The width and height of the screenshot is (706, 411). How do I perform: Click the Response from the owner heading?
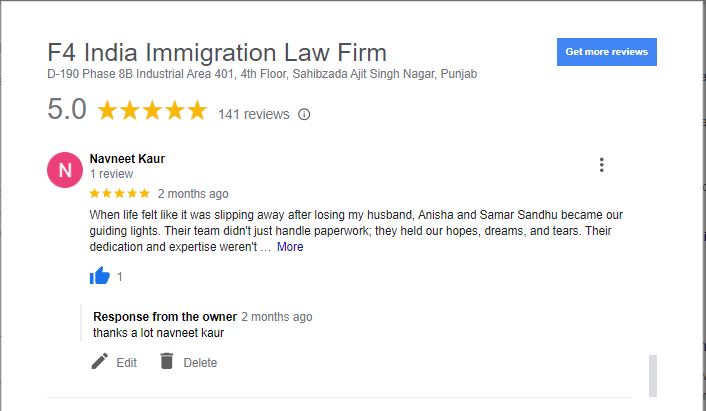pyautogui.click(x=165, y=316)
